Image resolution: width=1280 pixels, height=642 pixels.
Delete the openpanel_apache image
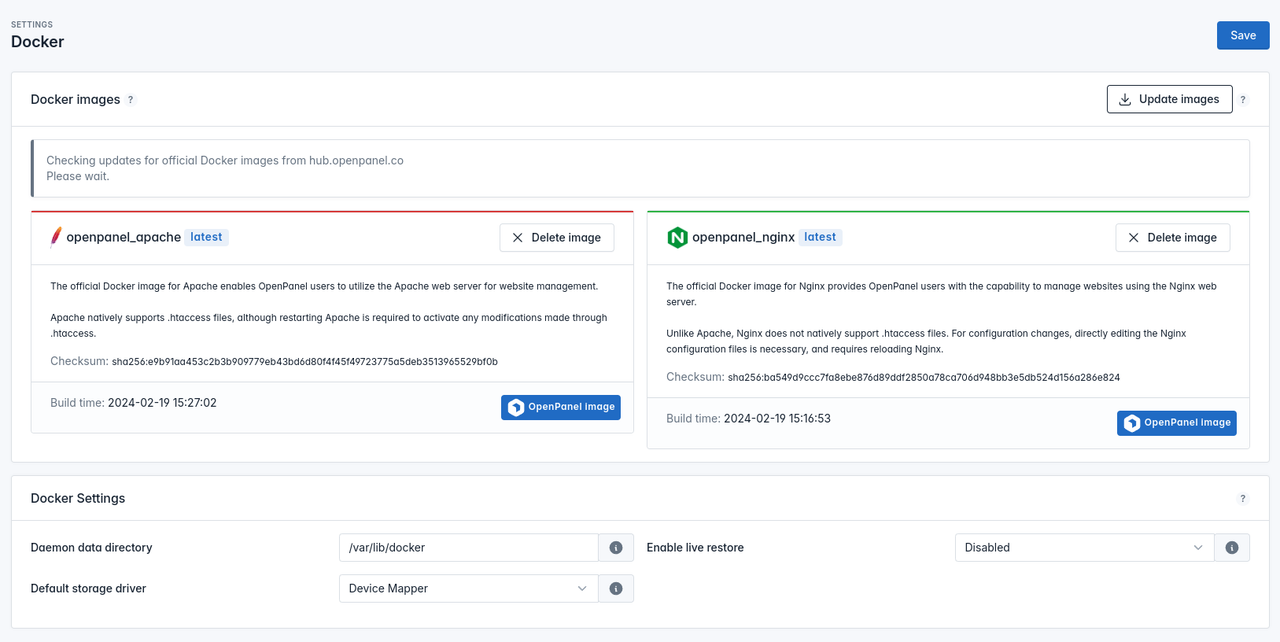557,237
